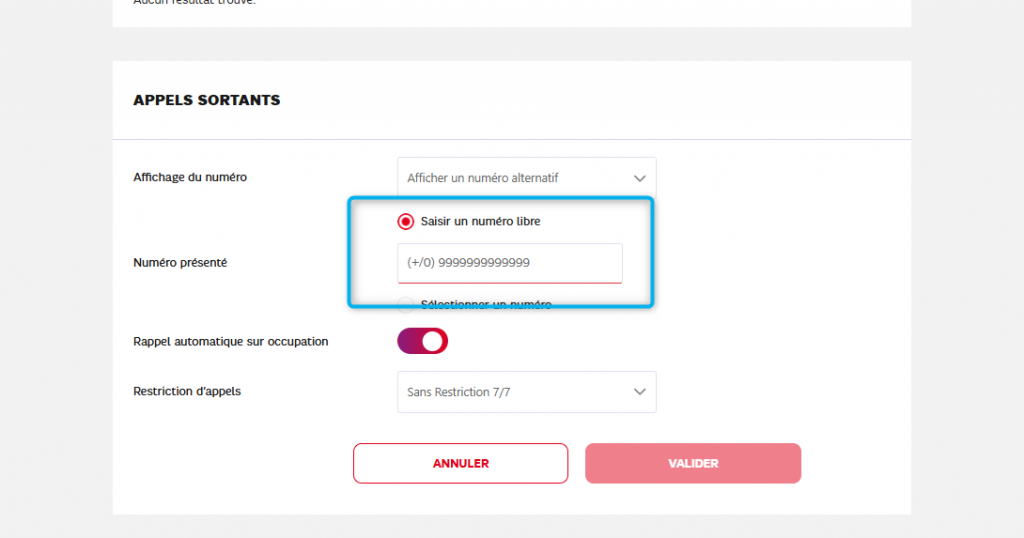Image resolution: width=1024 pixels, height=538 pixels.
Task: Click the chevron in the Restriction d'appels dropdown
Action: [640, 392]
